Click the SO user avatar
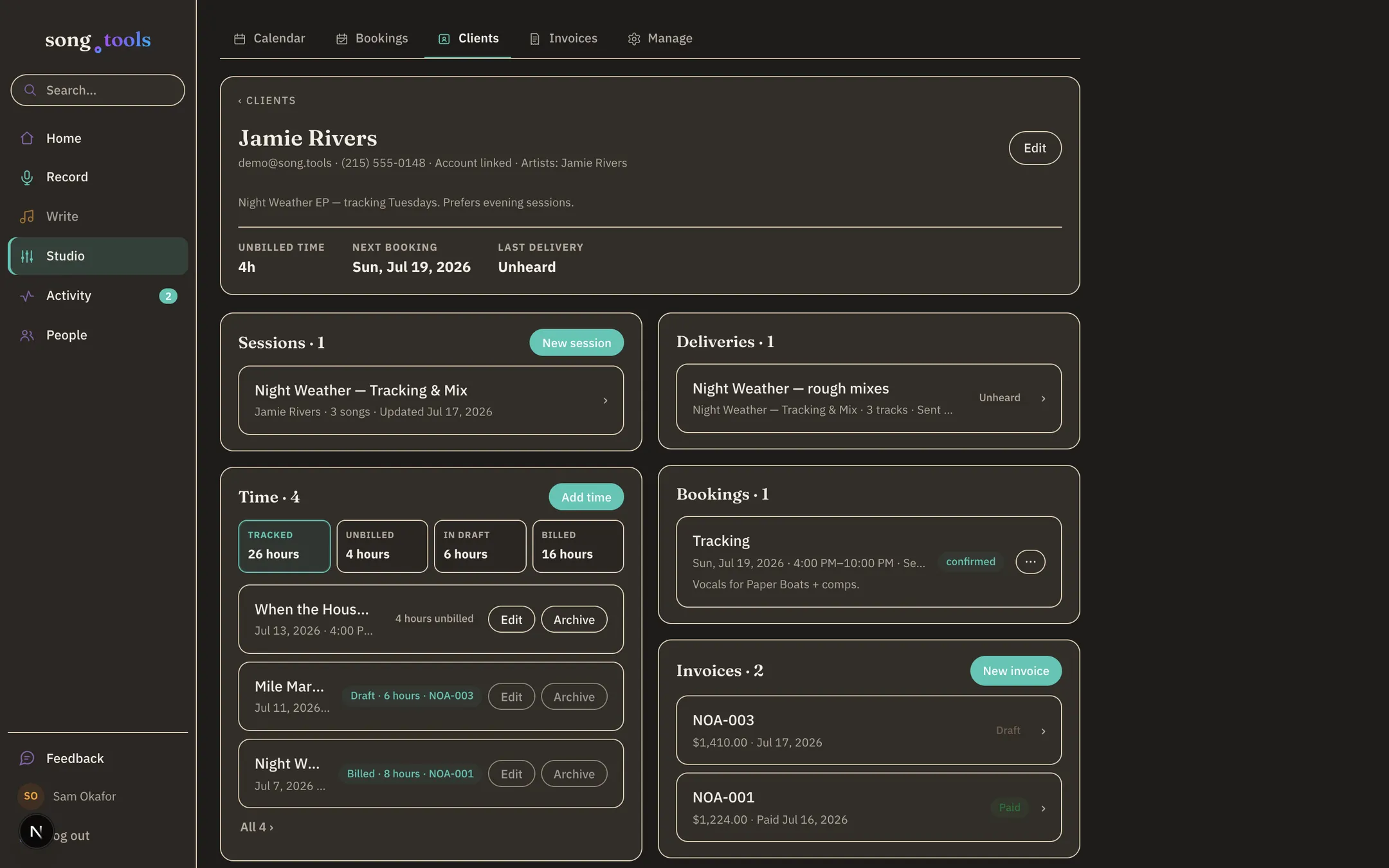Screen dimensions: 1389x868 [x=31, y=796]
